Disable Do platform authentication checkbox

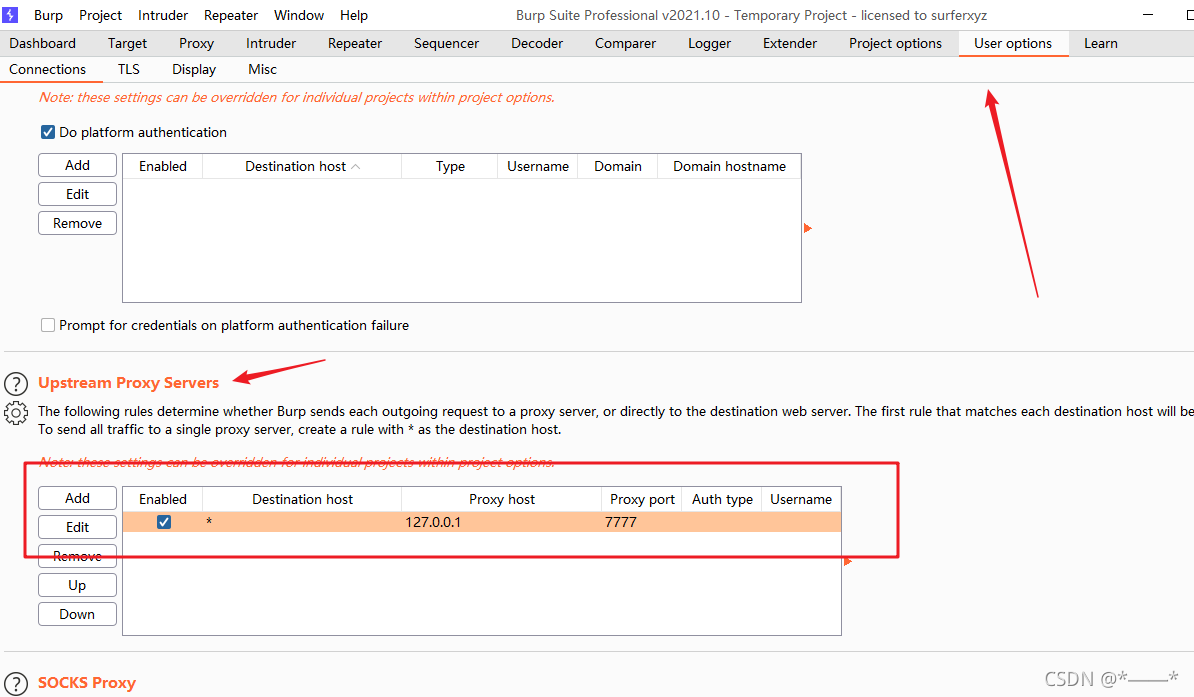tap(47, 132)
